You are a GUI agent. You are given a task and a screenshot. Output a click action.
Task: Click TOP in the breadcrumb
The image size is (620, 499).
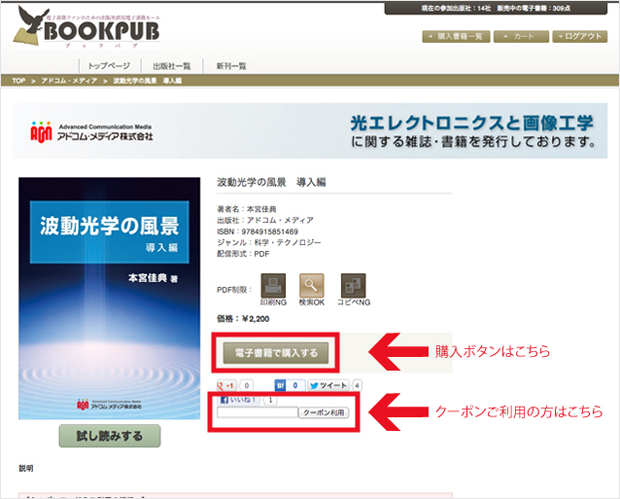point(18,80)
